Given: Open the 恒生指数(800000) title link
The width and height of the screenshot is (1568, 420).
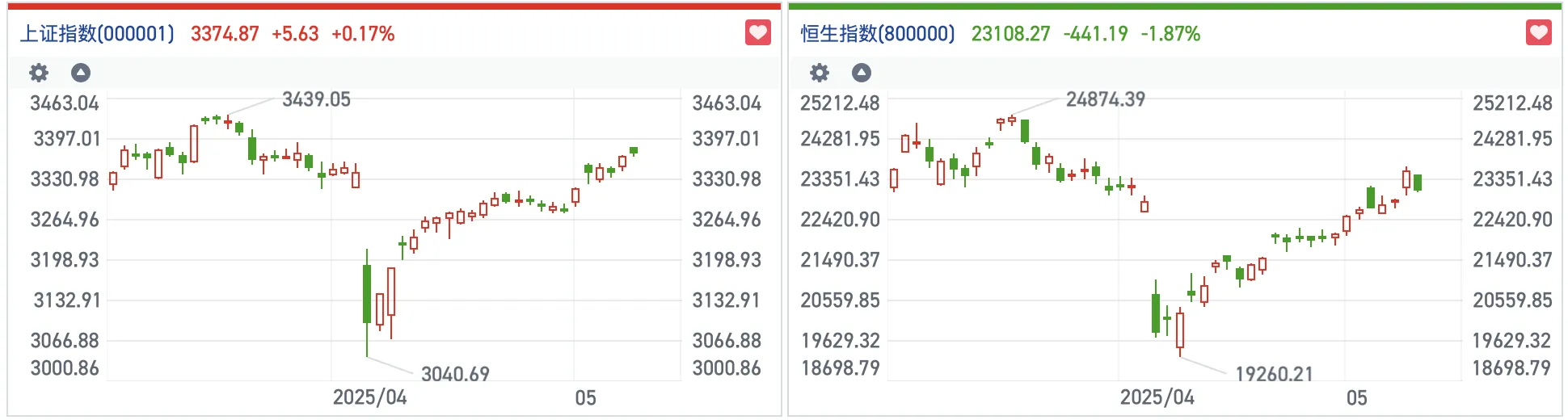Looking at the screenshot, I should (x=878, y=34).
